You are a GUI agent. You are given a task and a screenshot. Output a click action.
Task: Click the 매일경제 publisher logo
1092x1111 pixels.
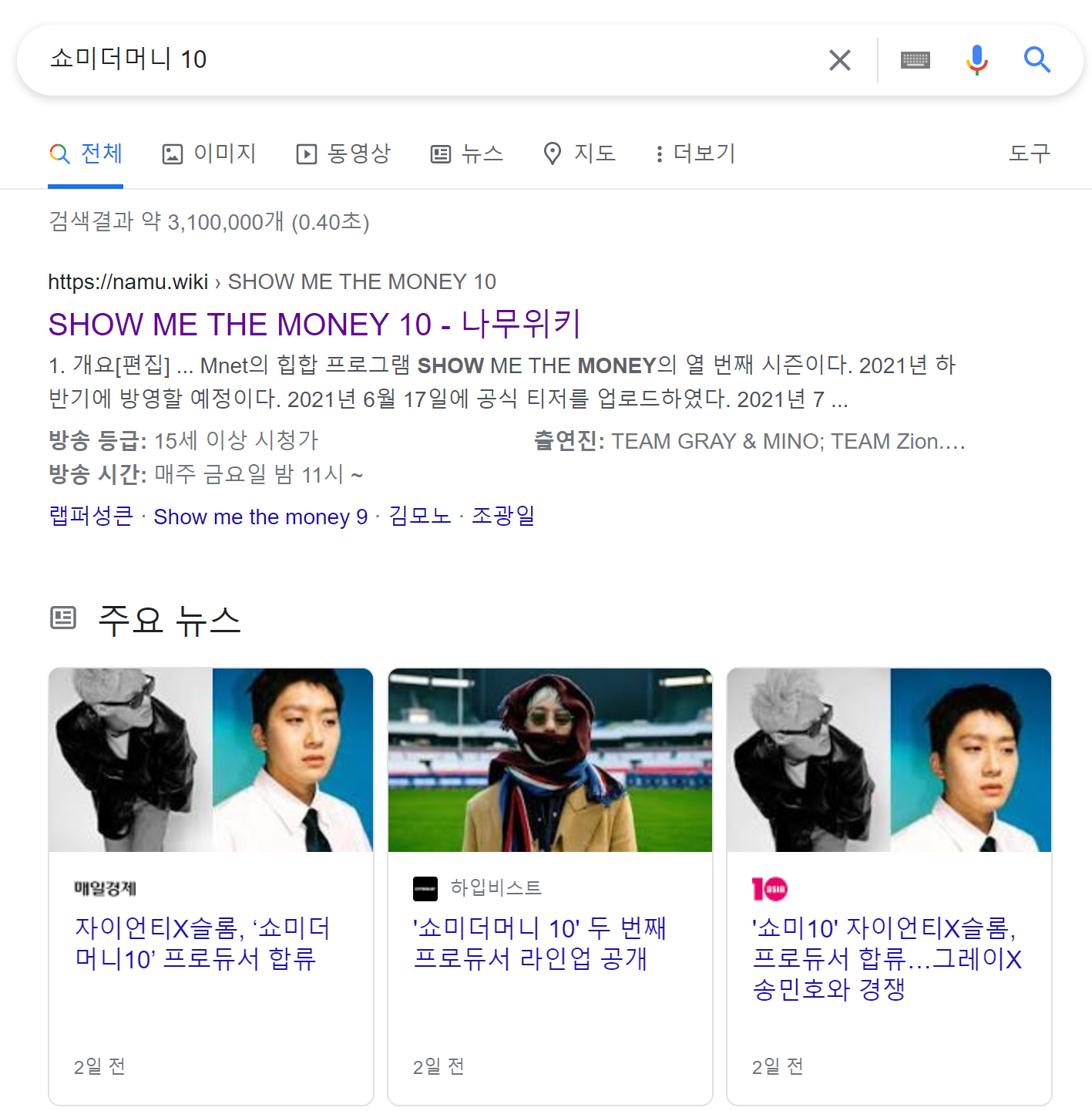(x=105, y=888)
